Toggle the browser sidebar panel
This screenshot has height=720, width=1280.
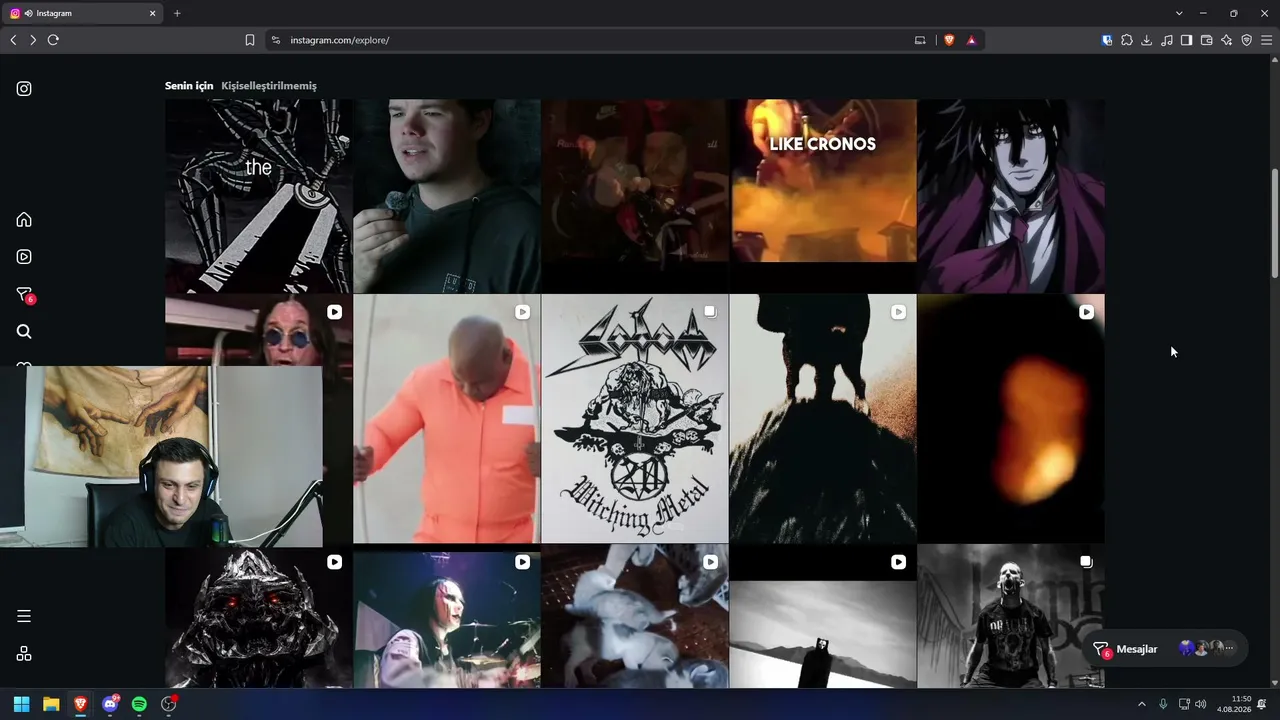click(1186, 40)
